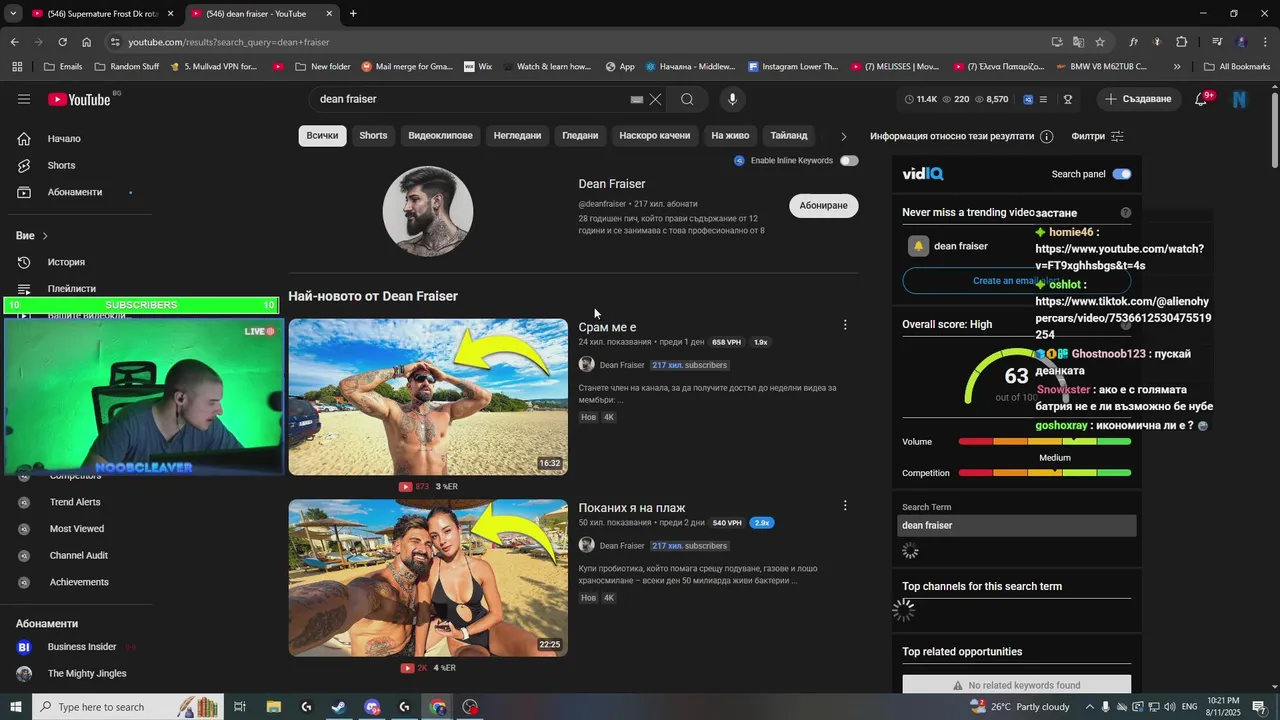Toggle vidIQ Search panel switch

[1122, 174]
